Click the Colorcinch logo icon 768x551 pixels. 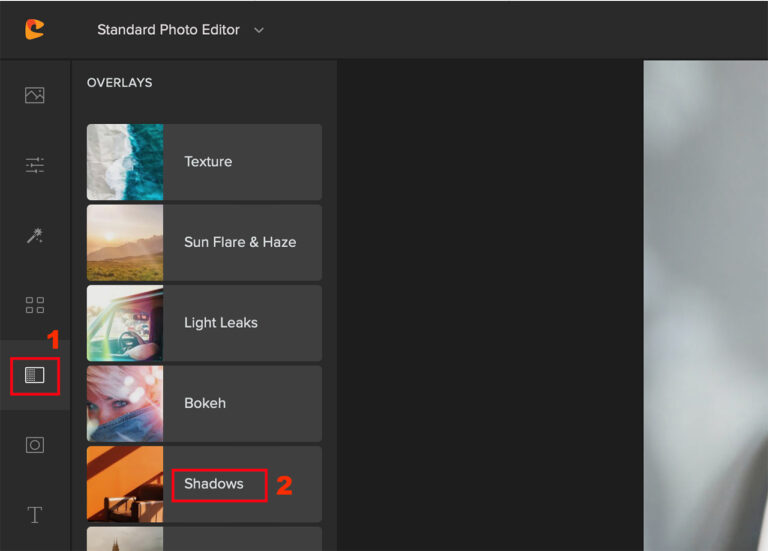[x=35, y=29]
